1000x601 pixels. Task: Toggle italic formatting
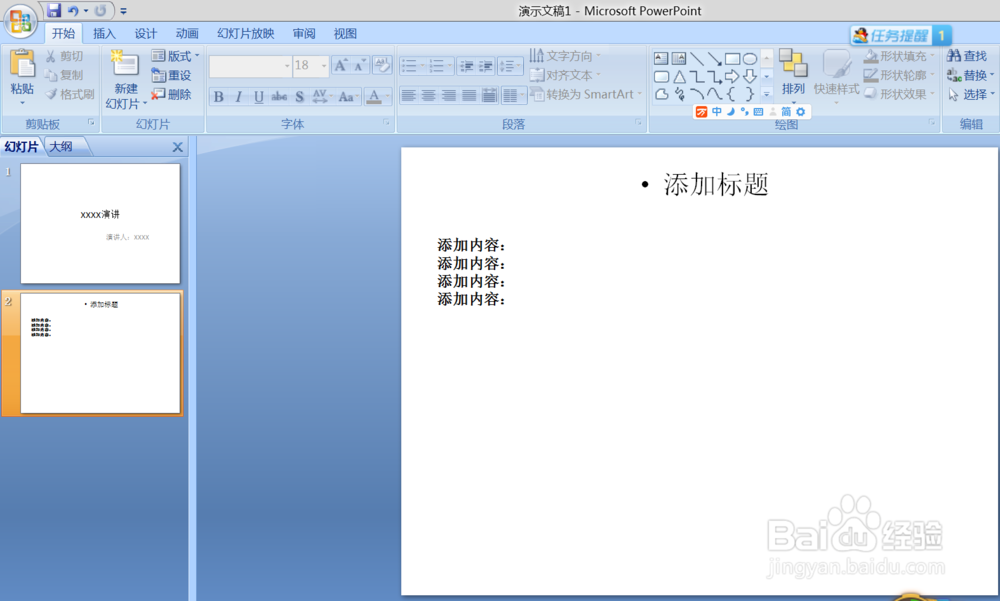click(x=239, y=96)
